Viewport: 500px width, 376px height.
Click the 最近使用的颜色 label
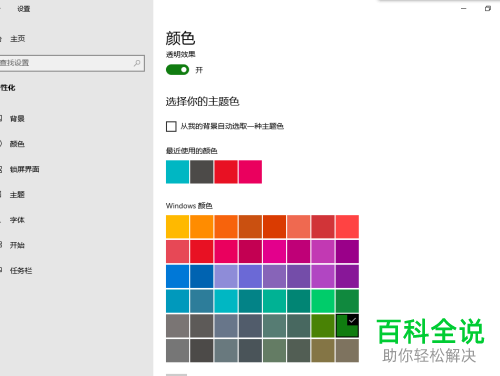tap(192, 151)
